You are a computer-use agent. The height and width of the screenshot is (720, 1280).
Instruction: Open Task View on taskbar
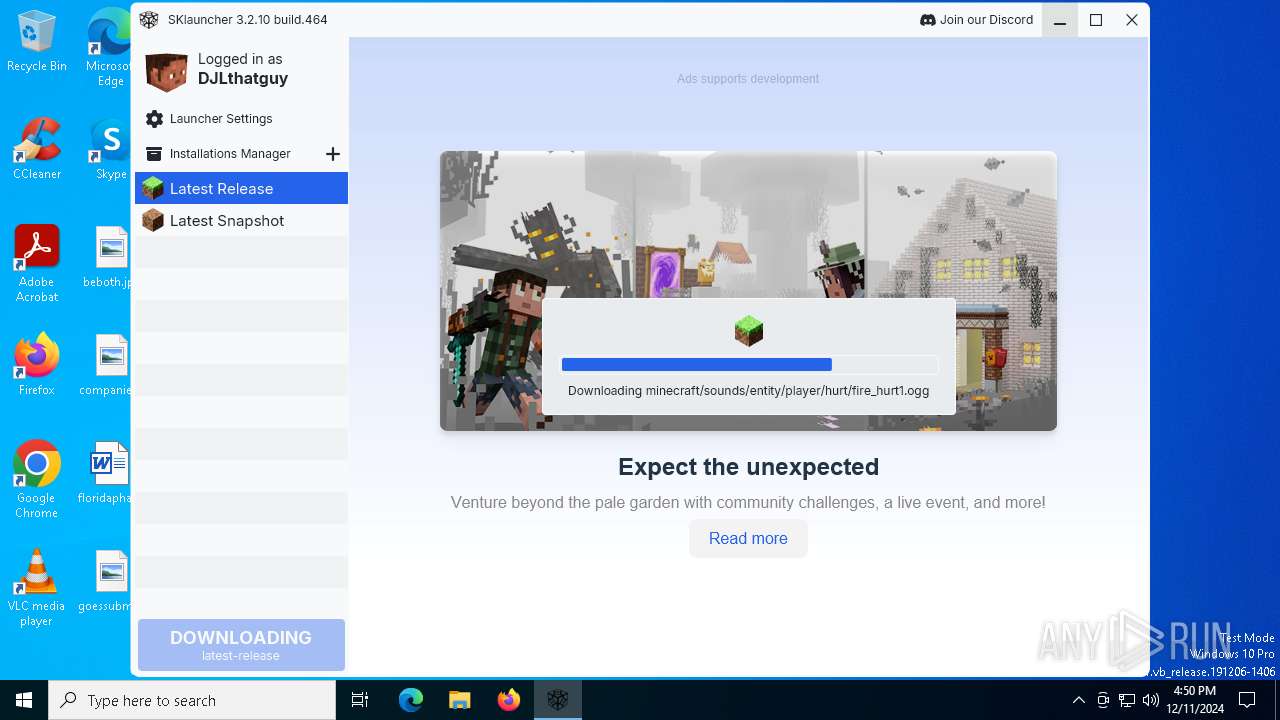tap(360, 700)
